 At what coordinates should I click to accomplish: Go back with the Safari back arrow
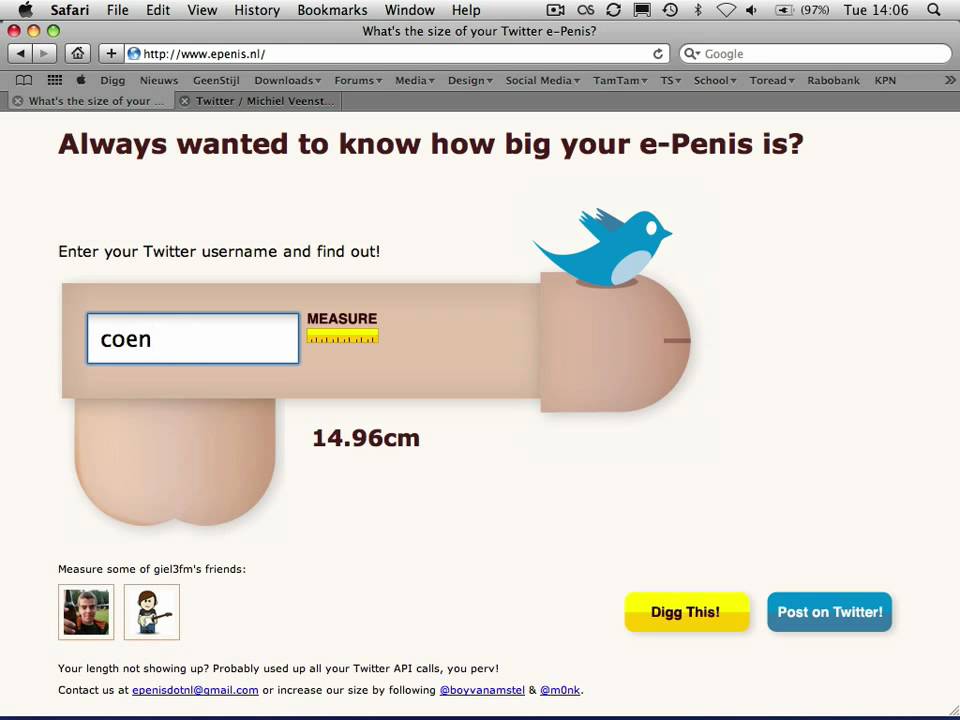[x=20, y=54]
